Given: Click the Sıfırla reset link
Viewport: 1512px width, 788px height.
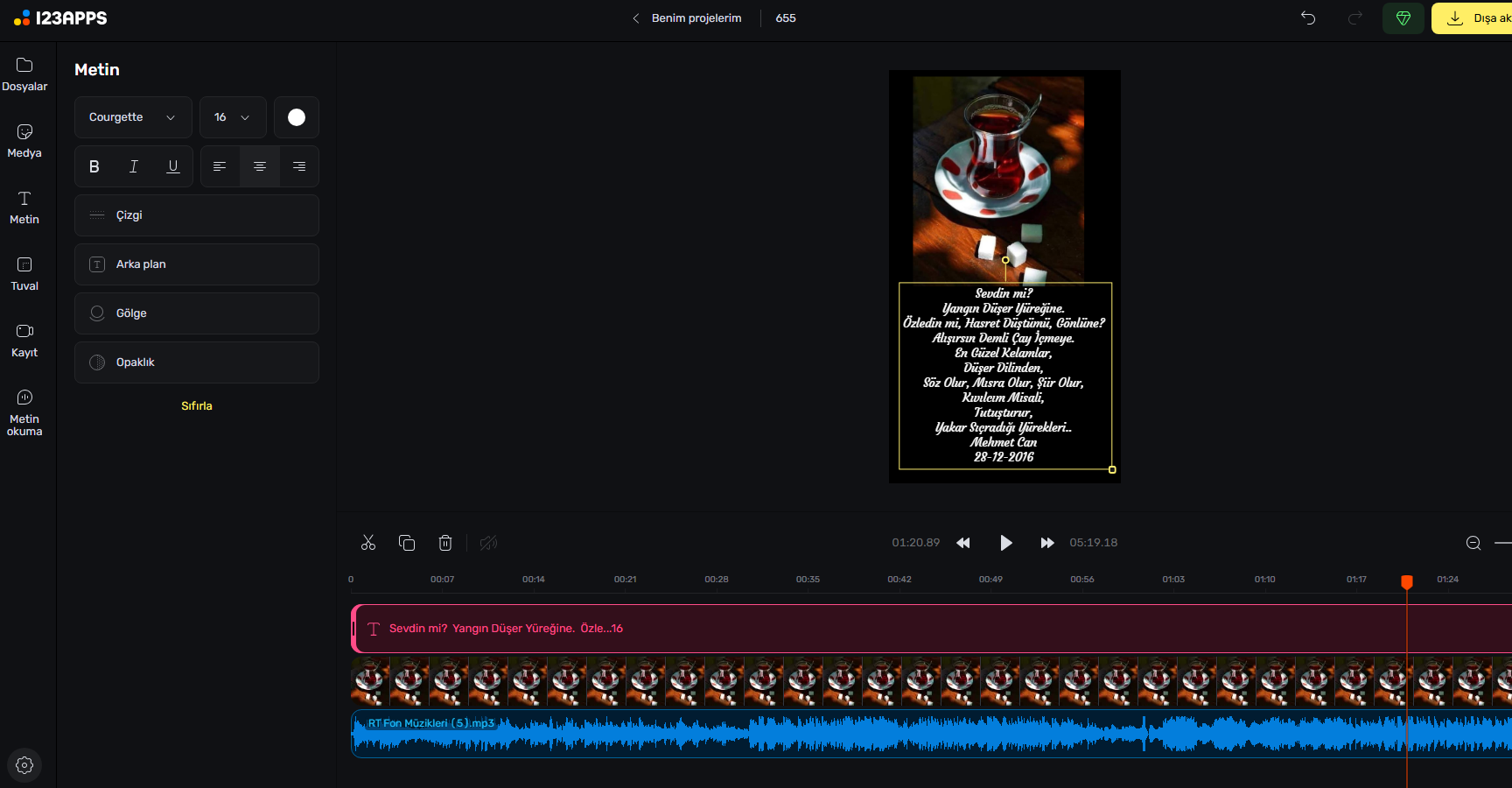Looking at the screenshot, I should (197, 406).
